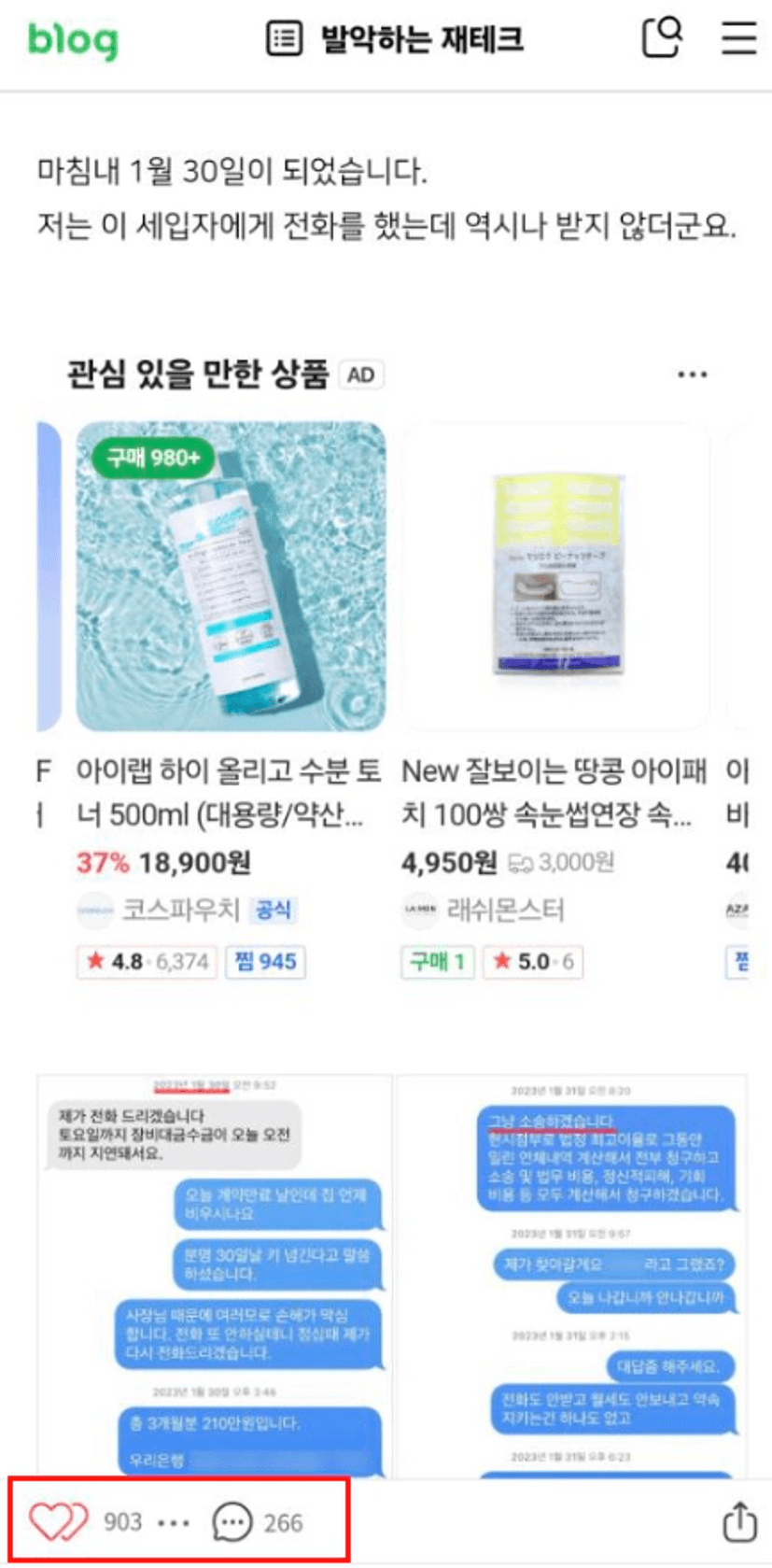Screen dimensions: 772x1568
Task: Open New 잘보이는 땅콩 아이패치 product title
Action: coord(554,793)
